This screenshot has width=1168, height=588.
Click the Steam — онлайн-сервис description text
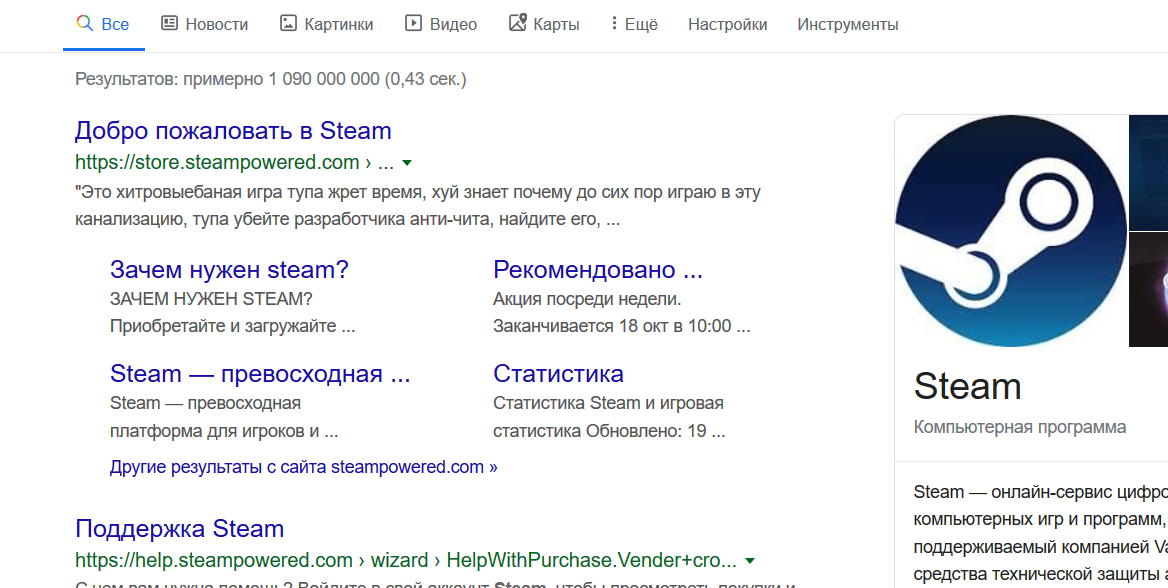coord(1041,533)
